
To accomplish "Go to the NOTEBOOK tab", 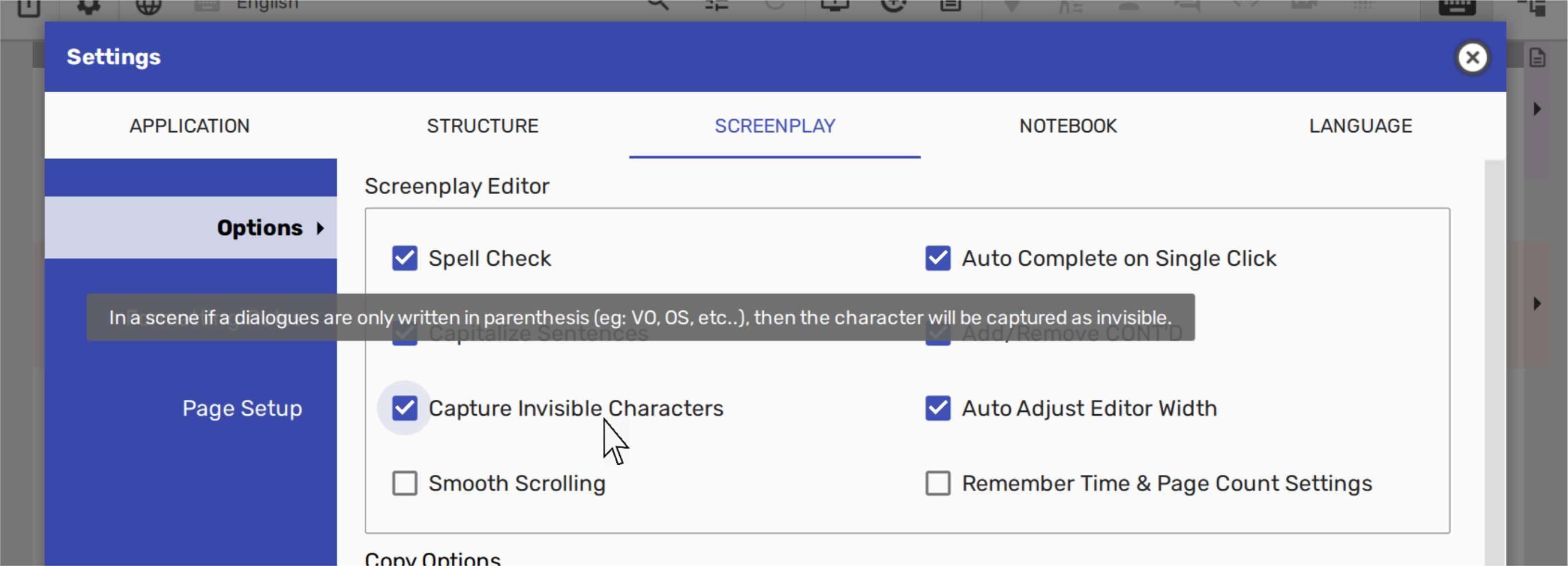I will click(x=1068, y=126).
